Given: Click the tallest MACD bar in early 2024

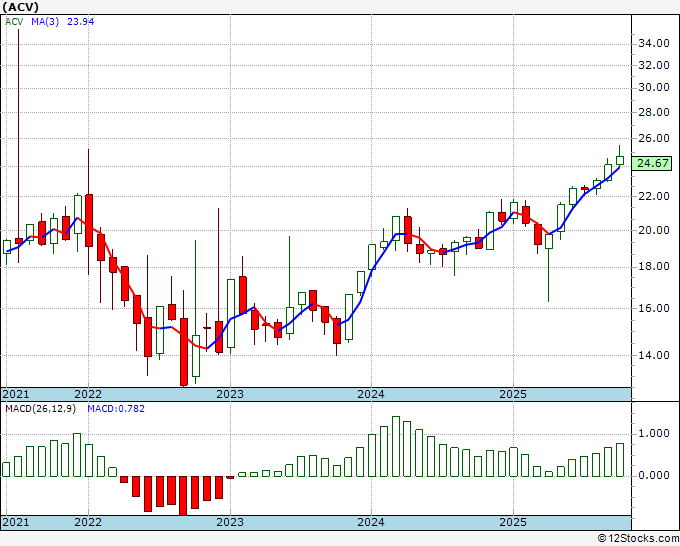Looking at the screenshot, I should (x=396, y=446).
